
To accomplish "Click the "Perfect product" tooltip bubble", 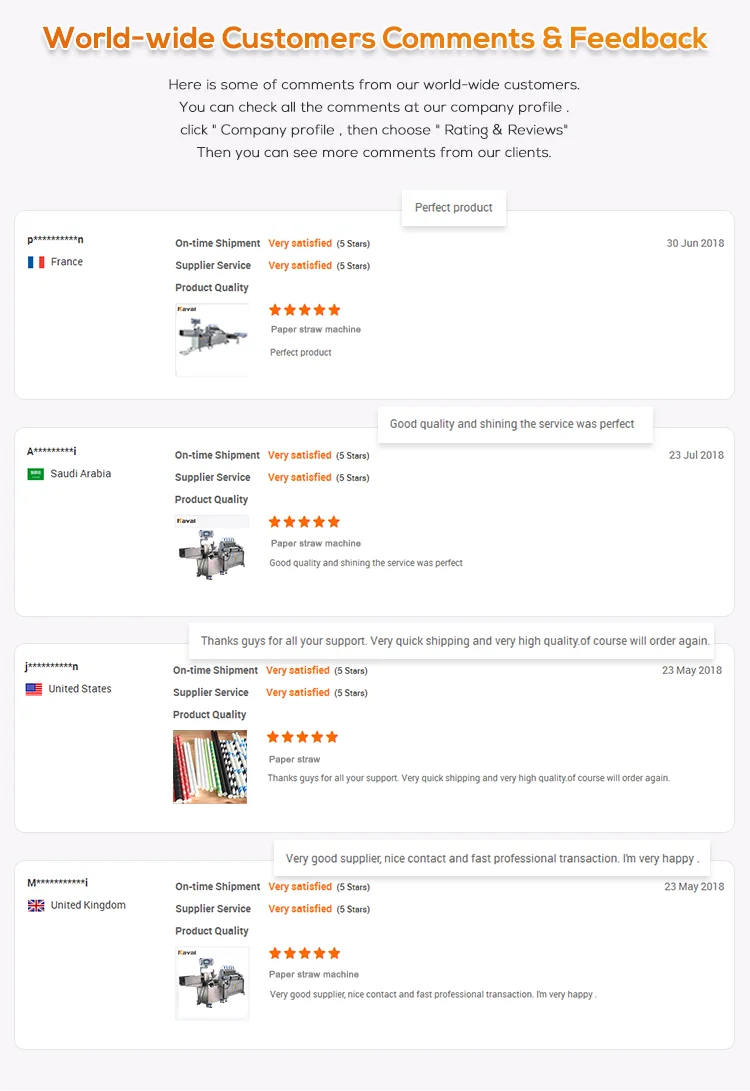I will [454, 208].
